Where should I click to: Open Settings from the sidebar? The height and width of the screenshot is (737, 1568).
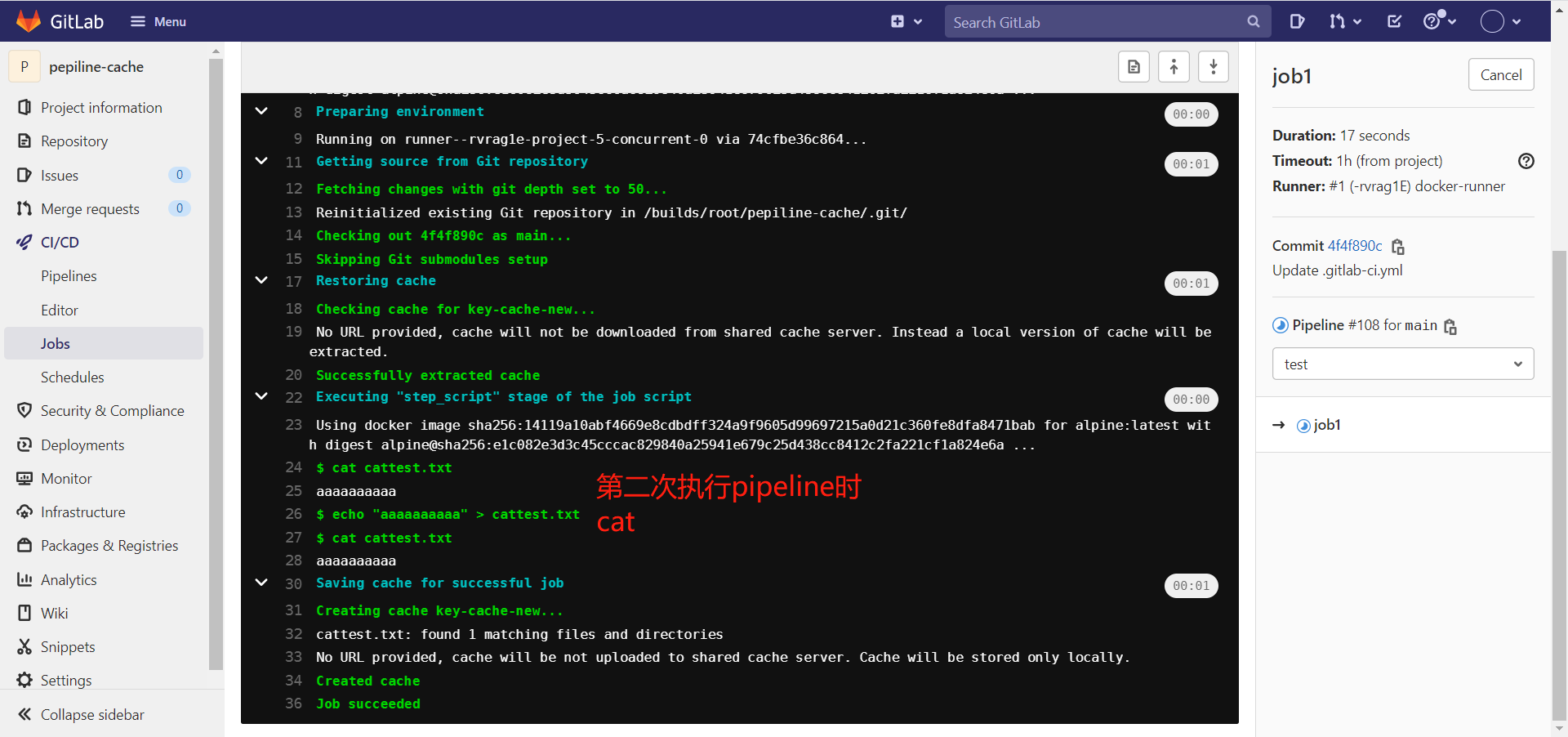[x=65, y=679]
